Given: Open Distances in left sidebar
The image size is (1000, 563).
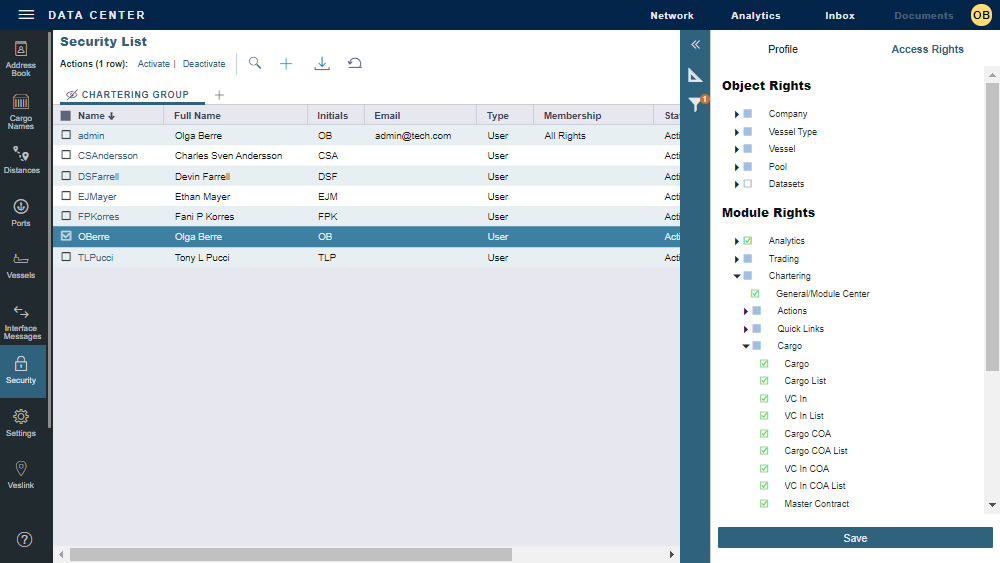Looking at the screenshot, I should tap(21, 160).
